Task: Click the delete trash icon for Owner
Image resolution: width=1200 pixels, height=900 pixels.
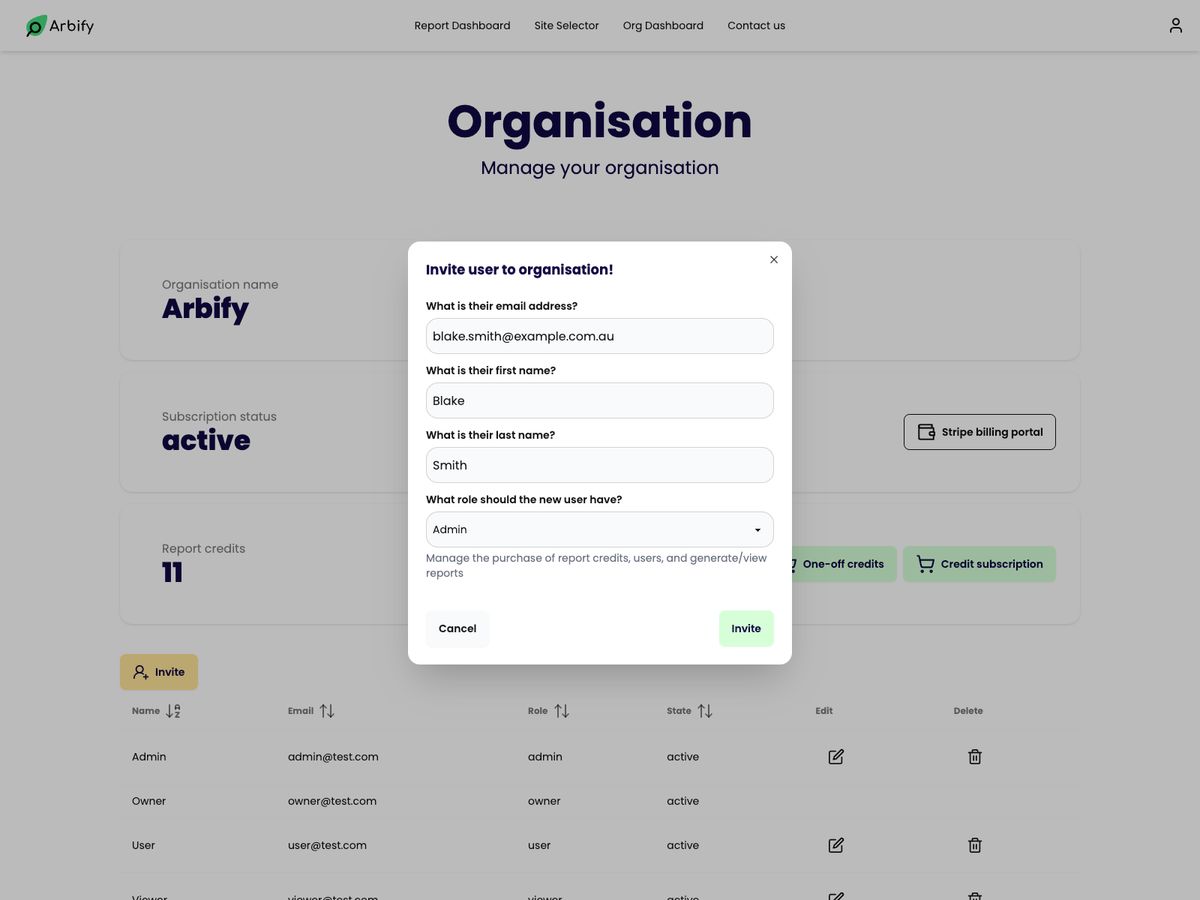Action: [974, 800]
